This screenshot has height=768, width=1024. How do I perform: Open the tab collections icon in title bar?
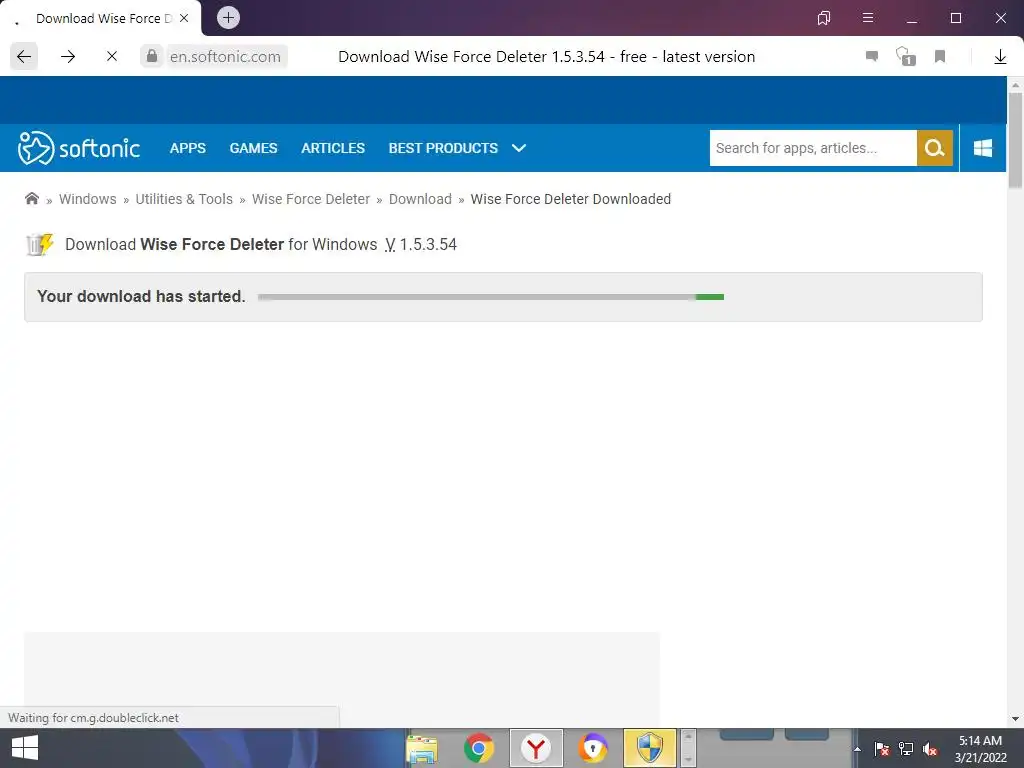pos(824,18)
